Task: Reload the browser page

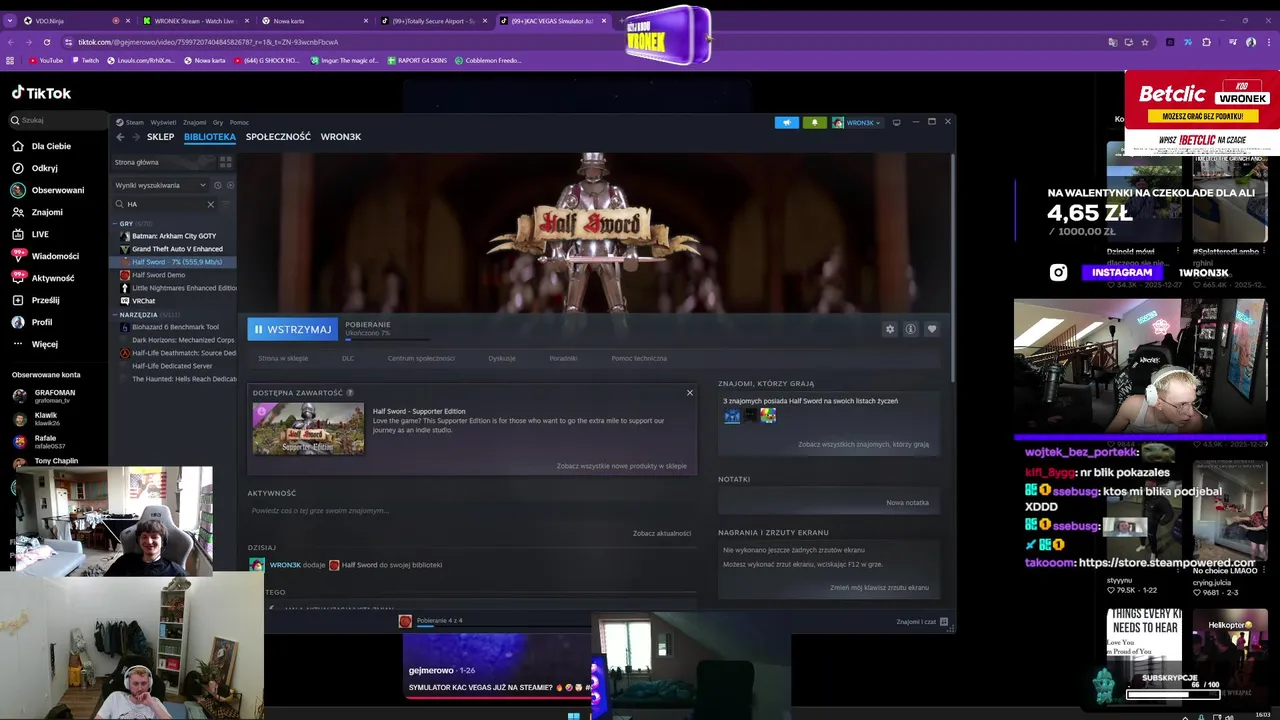Action: coord(46,42)
